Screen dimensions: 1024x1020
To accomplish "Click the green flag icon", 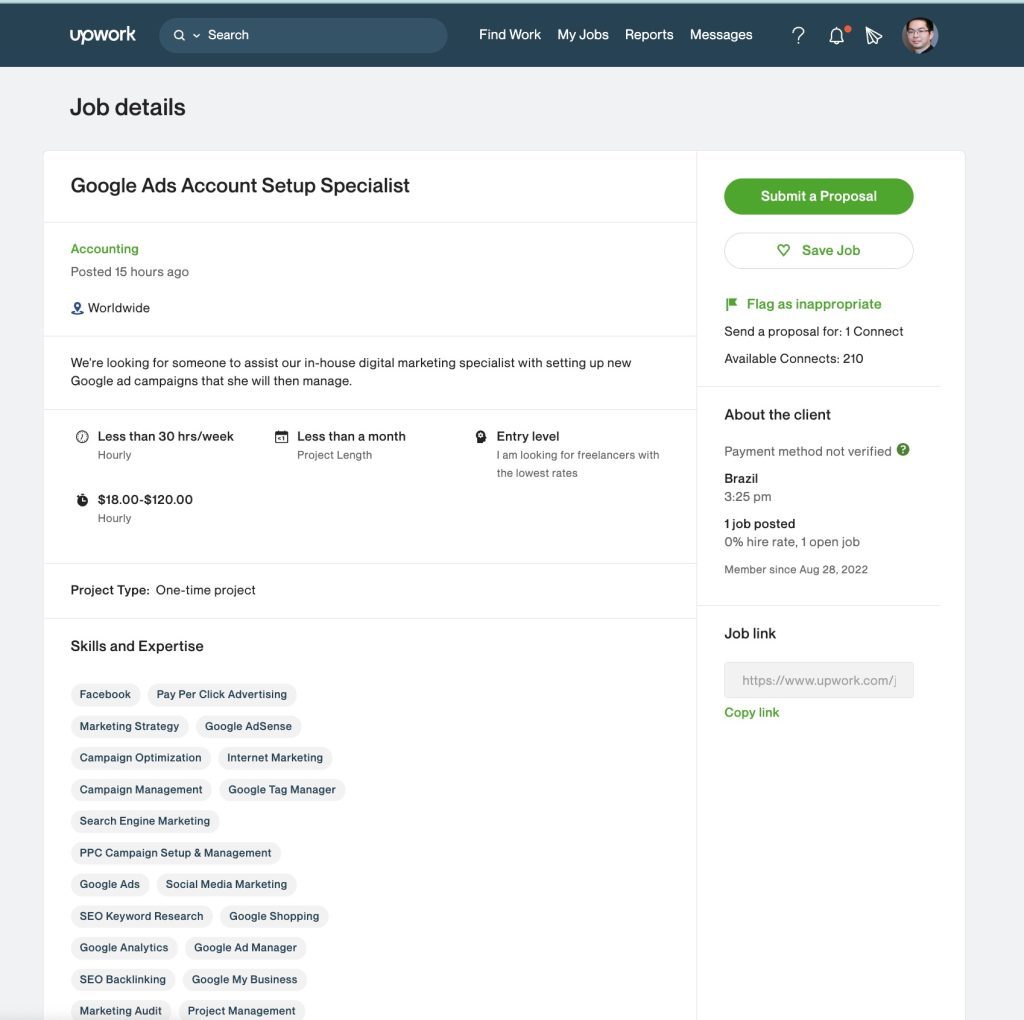I will tap(731, 304).
